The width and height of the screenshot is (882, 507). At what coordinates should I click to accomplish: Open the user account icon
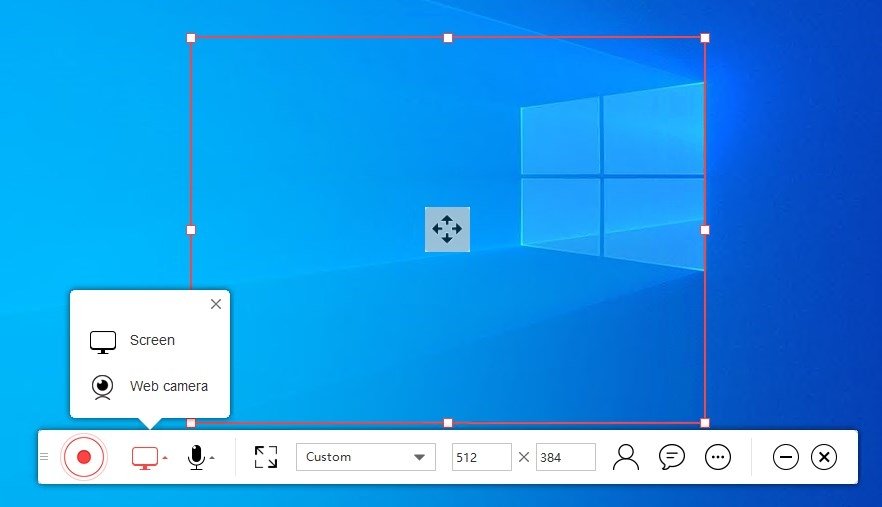pyautogui.click(x=626, y=457)
